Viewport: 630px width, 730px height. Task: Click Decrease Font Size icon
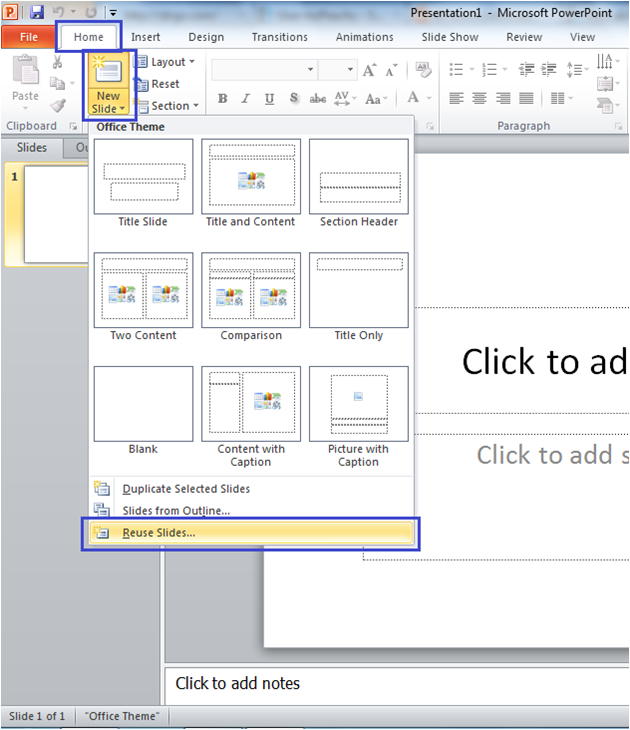(391, 70)
